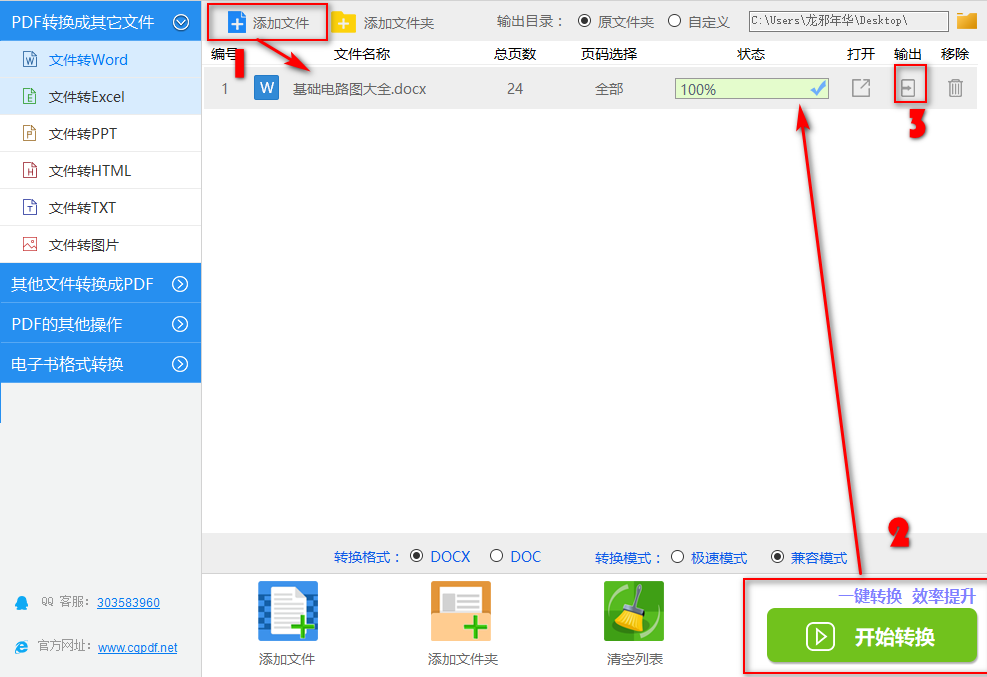Click the 添加文件夹 label at the bottom
Image resolution: width=987 pixels, height=677 pixels.
463,659
